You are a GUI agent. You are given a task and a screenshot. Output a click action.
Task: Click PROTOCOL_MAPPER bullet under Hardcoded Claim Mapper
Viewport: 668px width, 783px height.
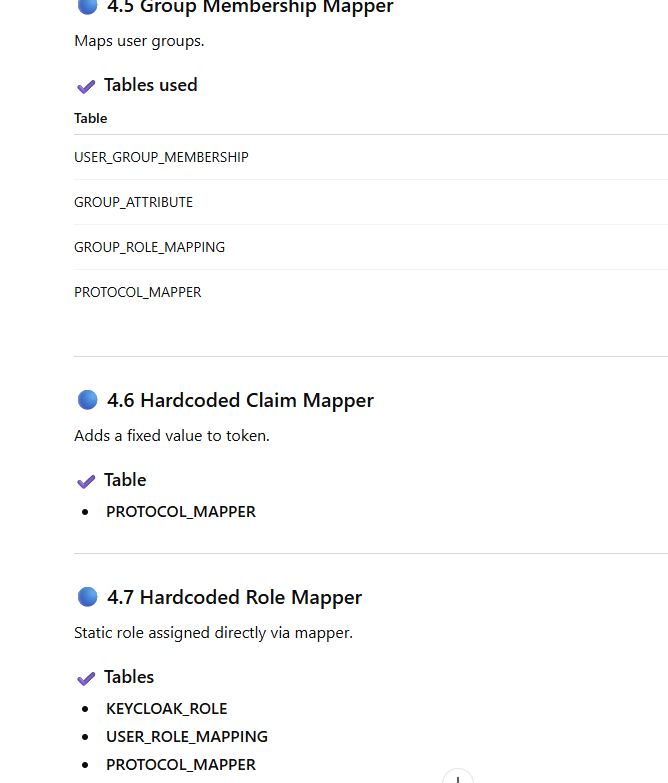[181, 511]
